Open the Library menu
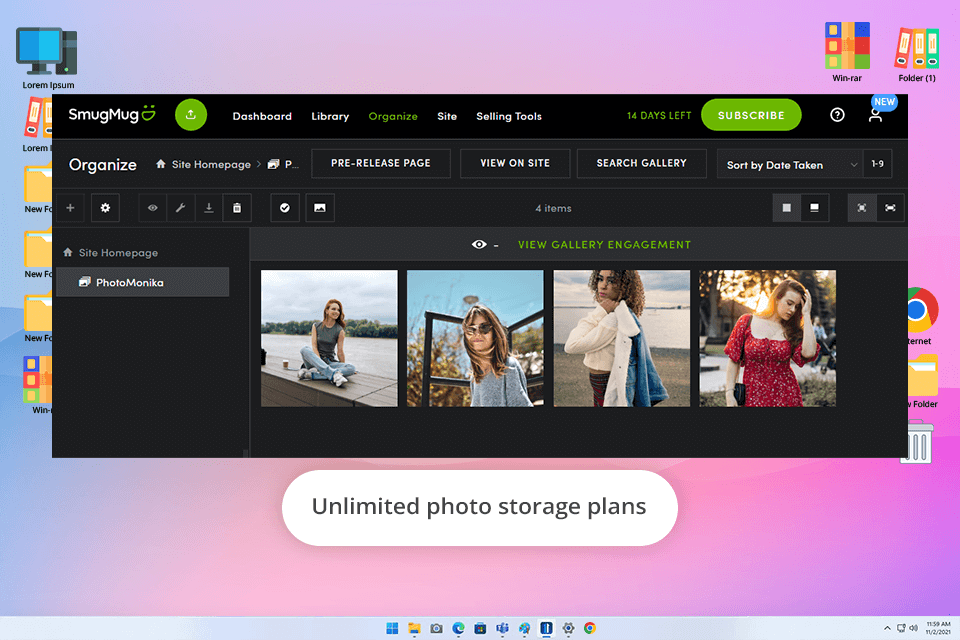This screenshot has width=960, height=640. click(330, 116)
